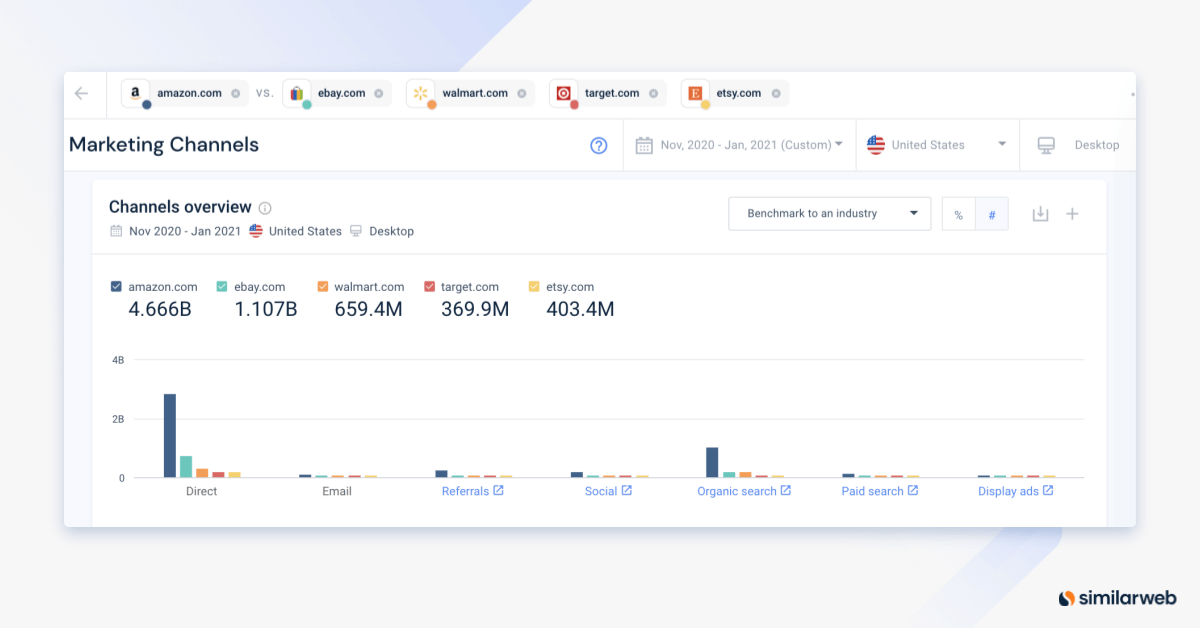Open the Paid search channel link
Image resolution: width=1200 pixels, height=628 pixels.
pos(880,491)
